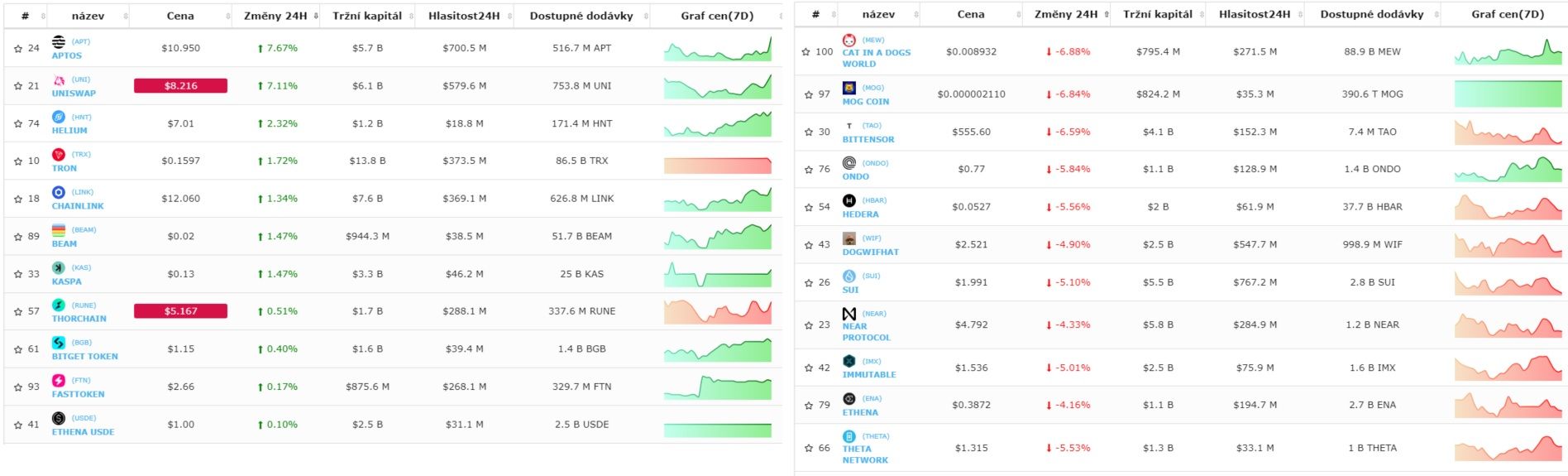The height and width of the screenshot is (476, 1568).
Task: Sort right table by Změny 24H
Action: (1067, 14)
